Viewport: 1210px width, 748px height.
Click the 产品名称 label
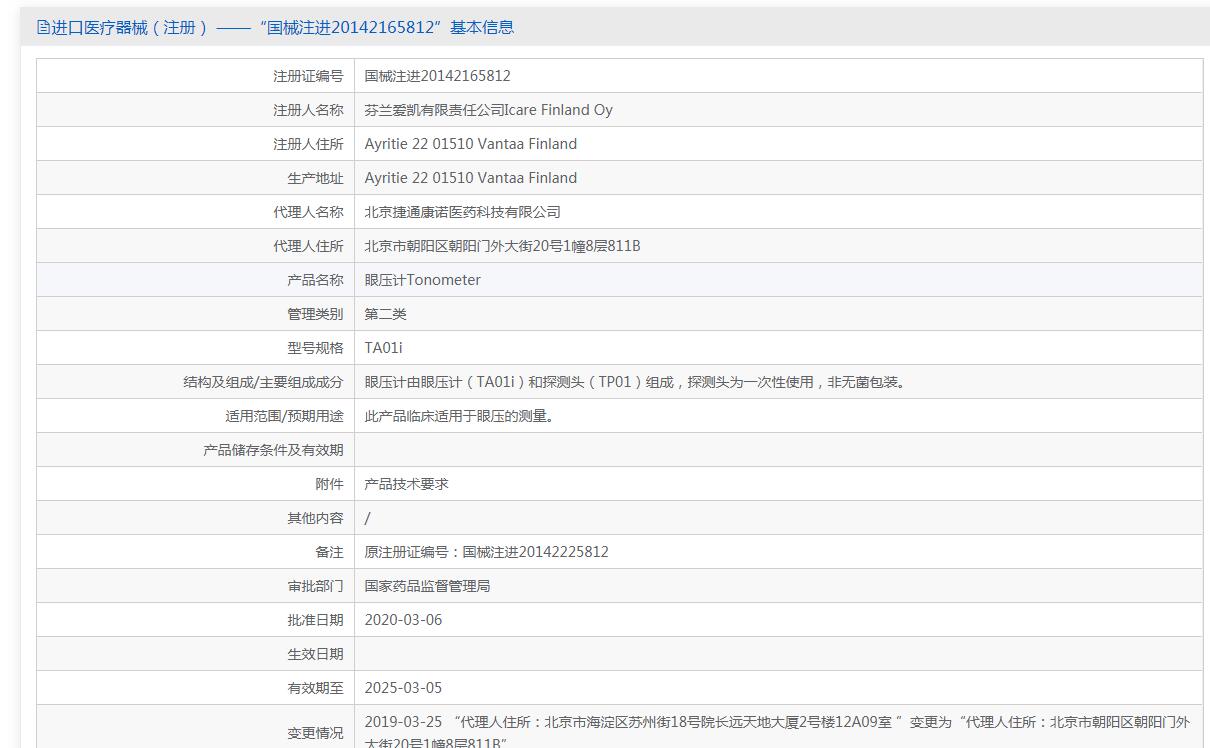315,280
